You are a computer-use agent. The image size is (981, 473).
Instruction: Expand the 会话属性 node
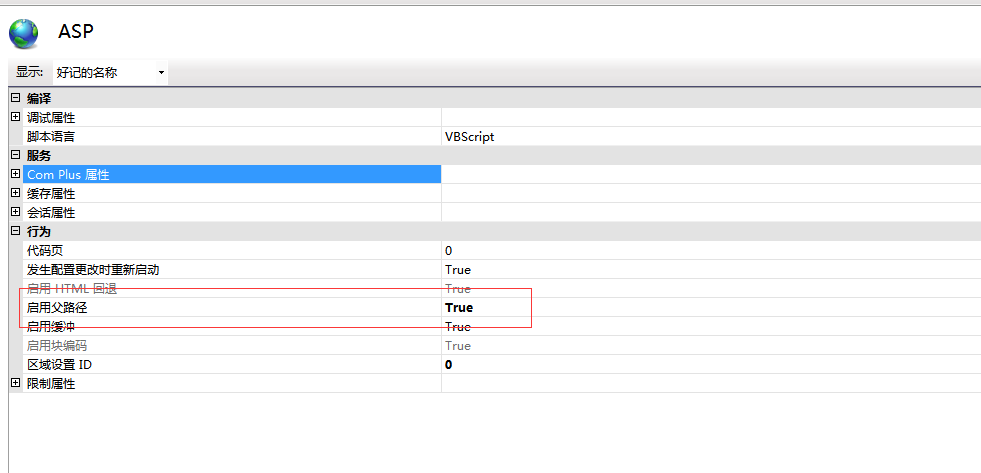click(x=16, y=212)
